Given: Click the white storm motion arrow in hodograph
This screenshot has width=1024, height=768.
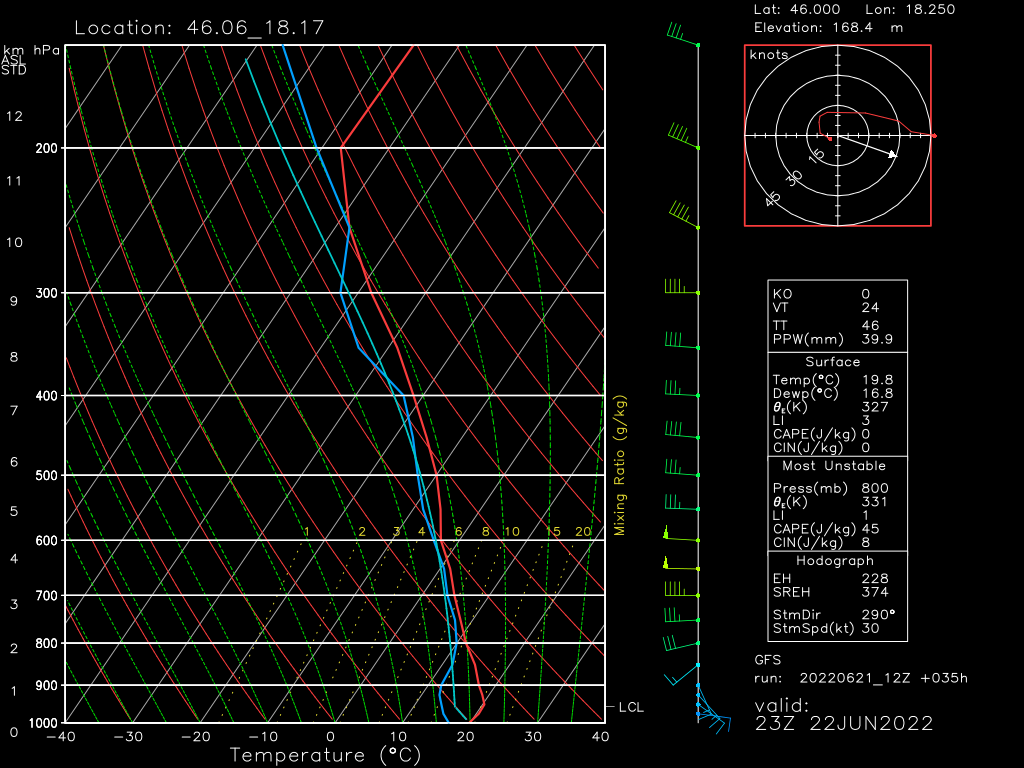Looking at the screenshot, I should [x=868, y=146].
